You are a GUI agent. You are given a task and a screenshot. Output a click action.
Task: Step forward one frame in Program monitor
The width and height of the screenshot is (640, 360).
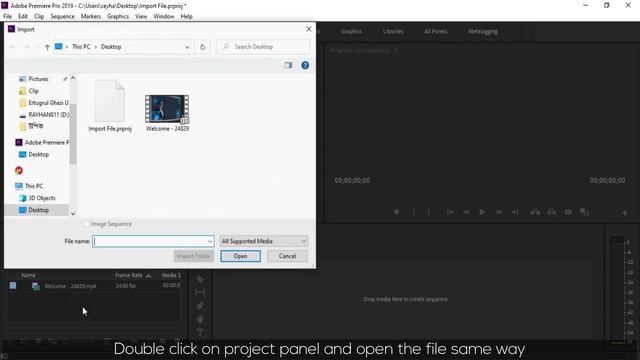pos(499,212)
